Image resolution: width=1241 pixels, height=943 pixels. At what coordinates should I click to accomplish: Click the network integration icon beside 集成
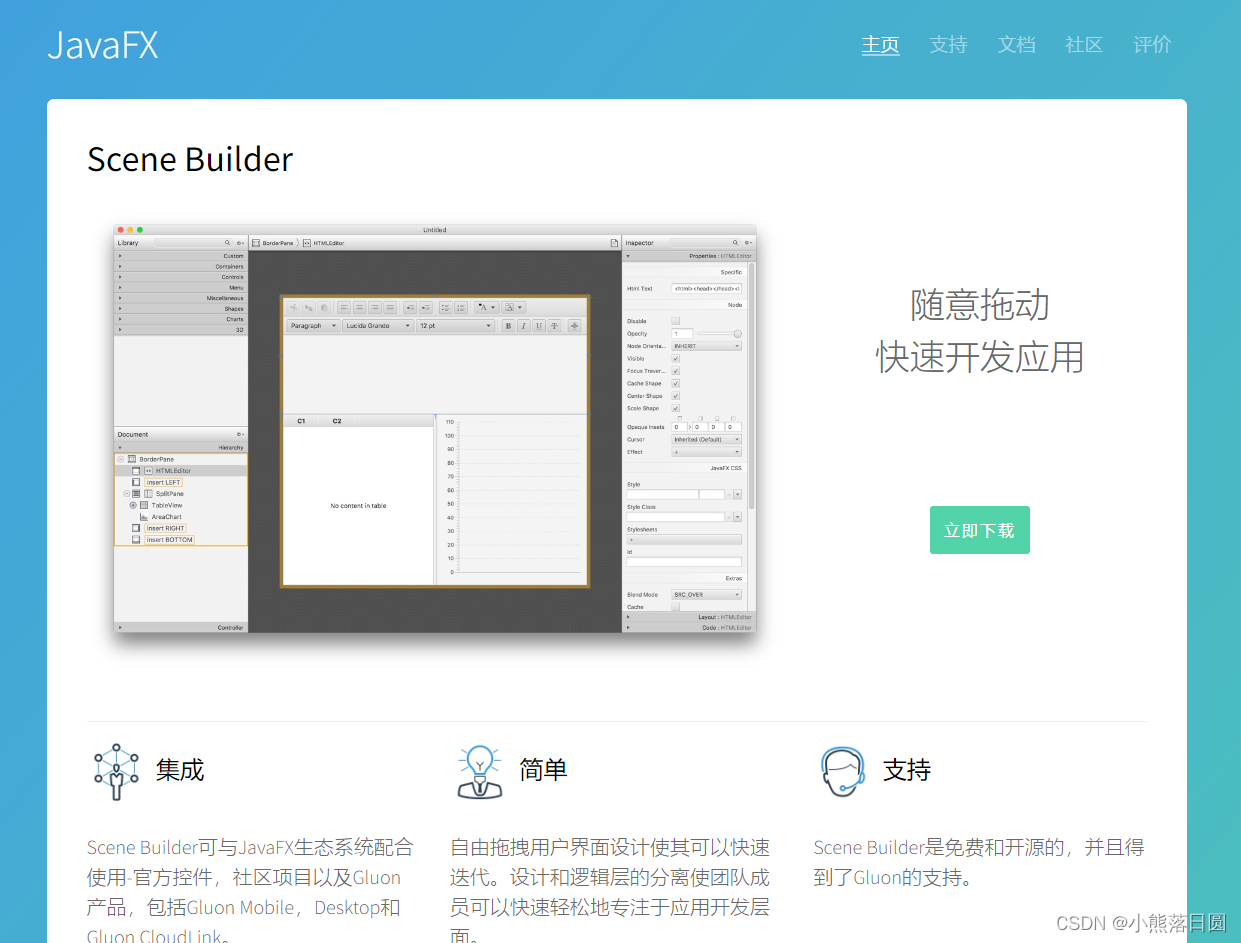tap(116, 770)
